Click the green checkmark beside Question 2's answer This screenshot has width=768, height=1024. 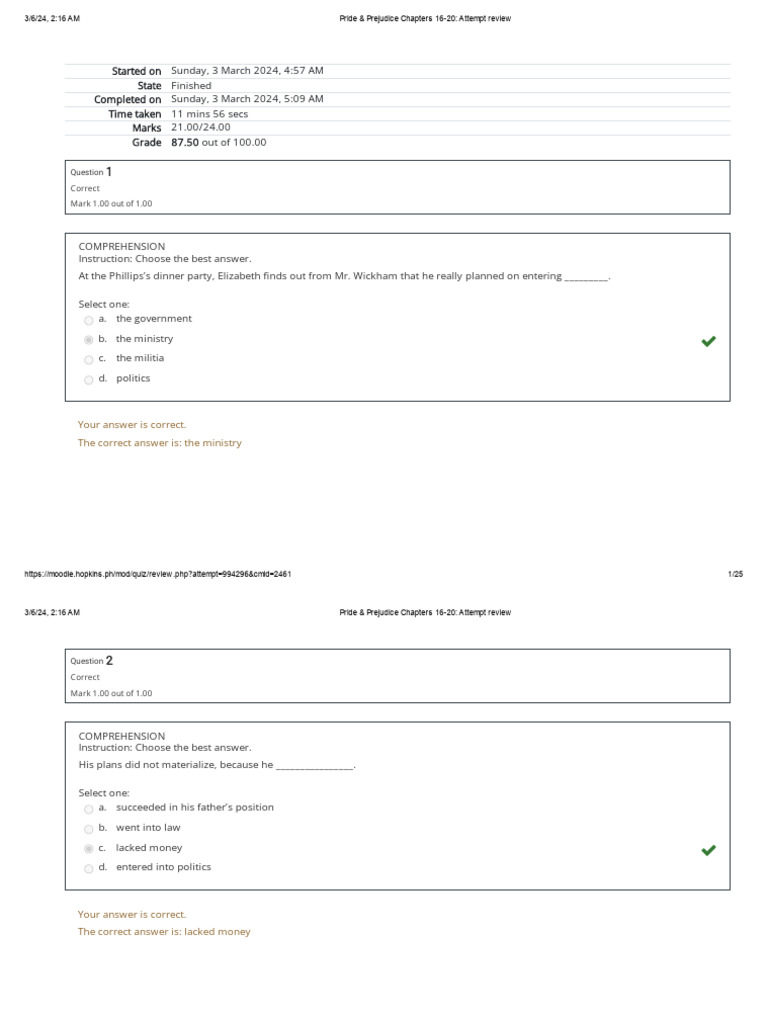tap(708, 850)
